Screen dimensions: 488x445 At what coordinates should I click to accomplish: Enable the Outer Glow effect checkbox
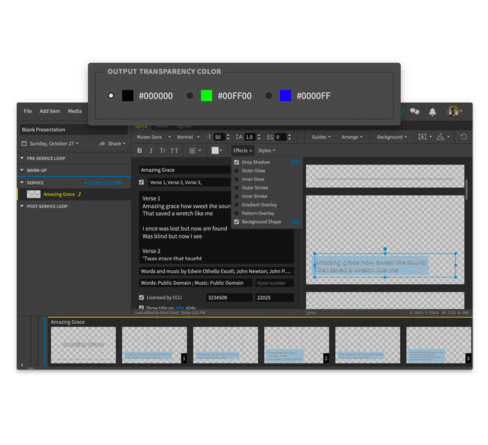click(237, 171)
